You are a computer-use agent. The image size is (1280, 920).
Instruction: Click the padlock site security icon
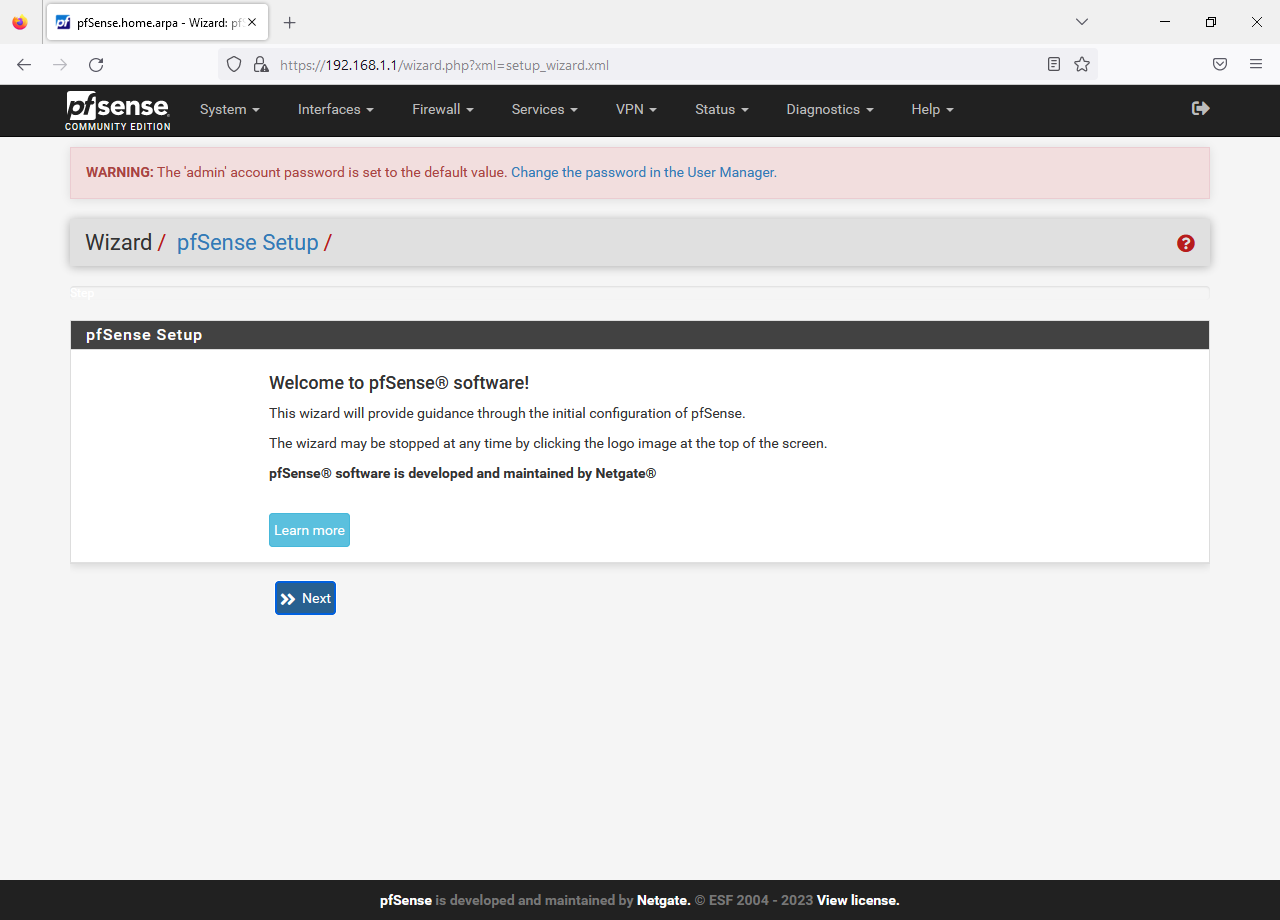tap(261, 64)
